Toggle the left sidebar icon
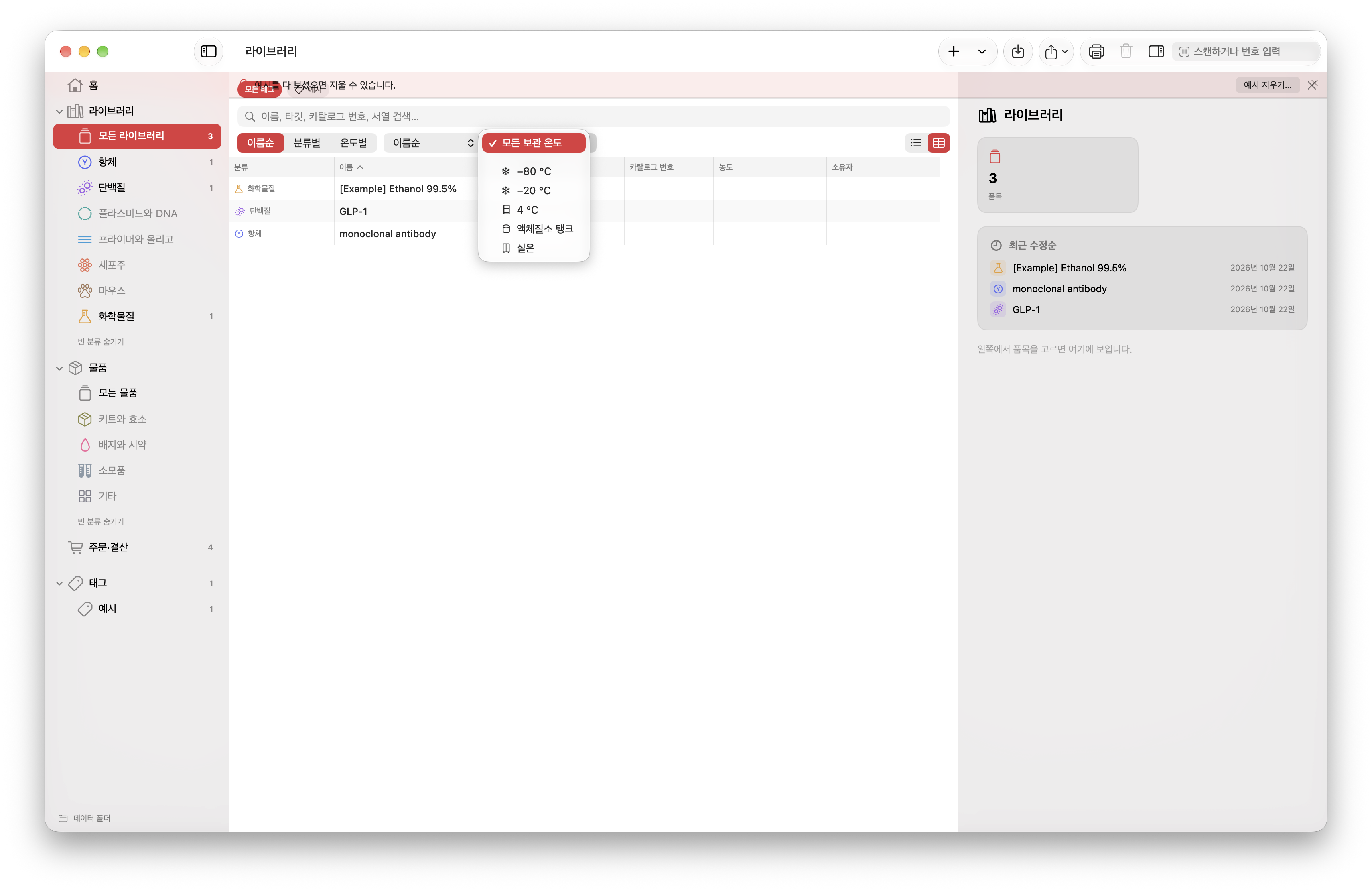Image resolution: width=1372 pixels, height=891 pixels. pyautogui.click(x=208, y=51)
